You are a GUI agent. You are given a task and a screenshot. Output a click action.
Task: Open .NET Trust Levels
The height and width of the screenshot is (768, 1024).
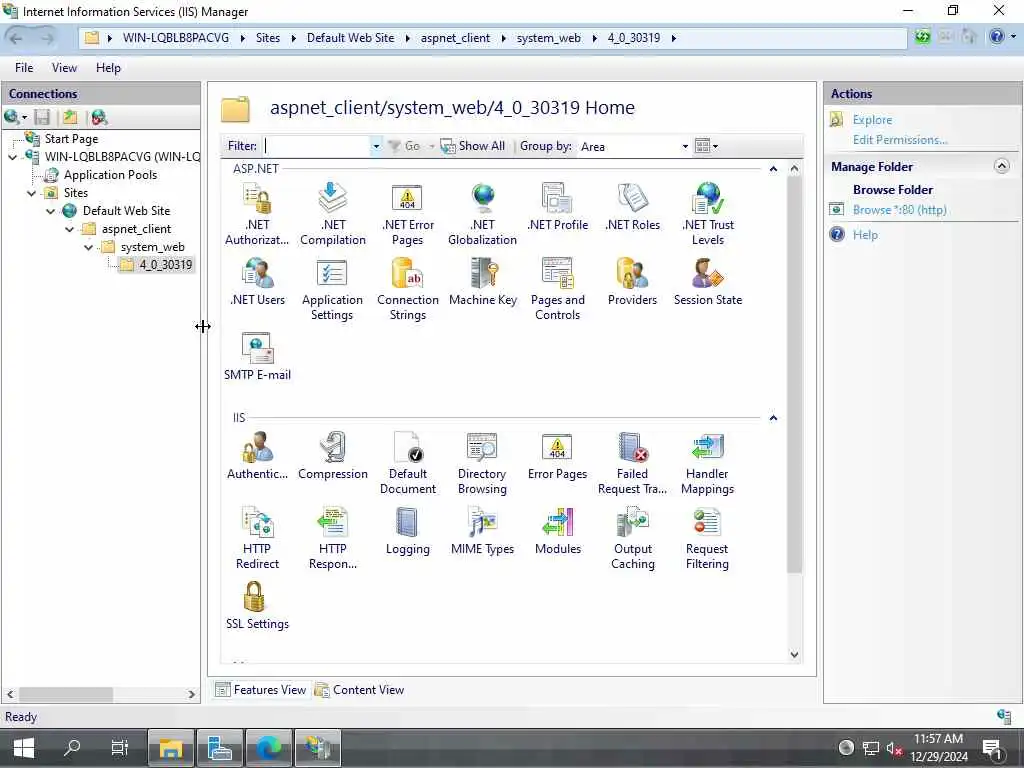click(708, 214)
